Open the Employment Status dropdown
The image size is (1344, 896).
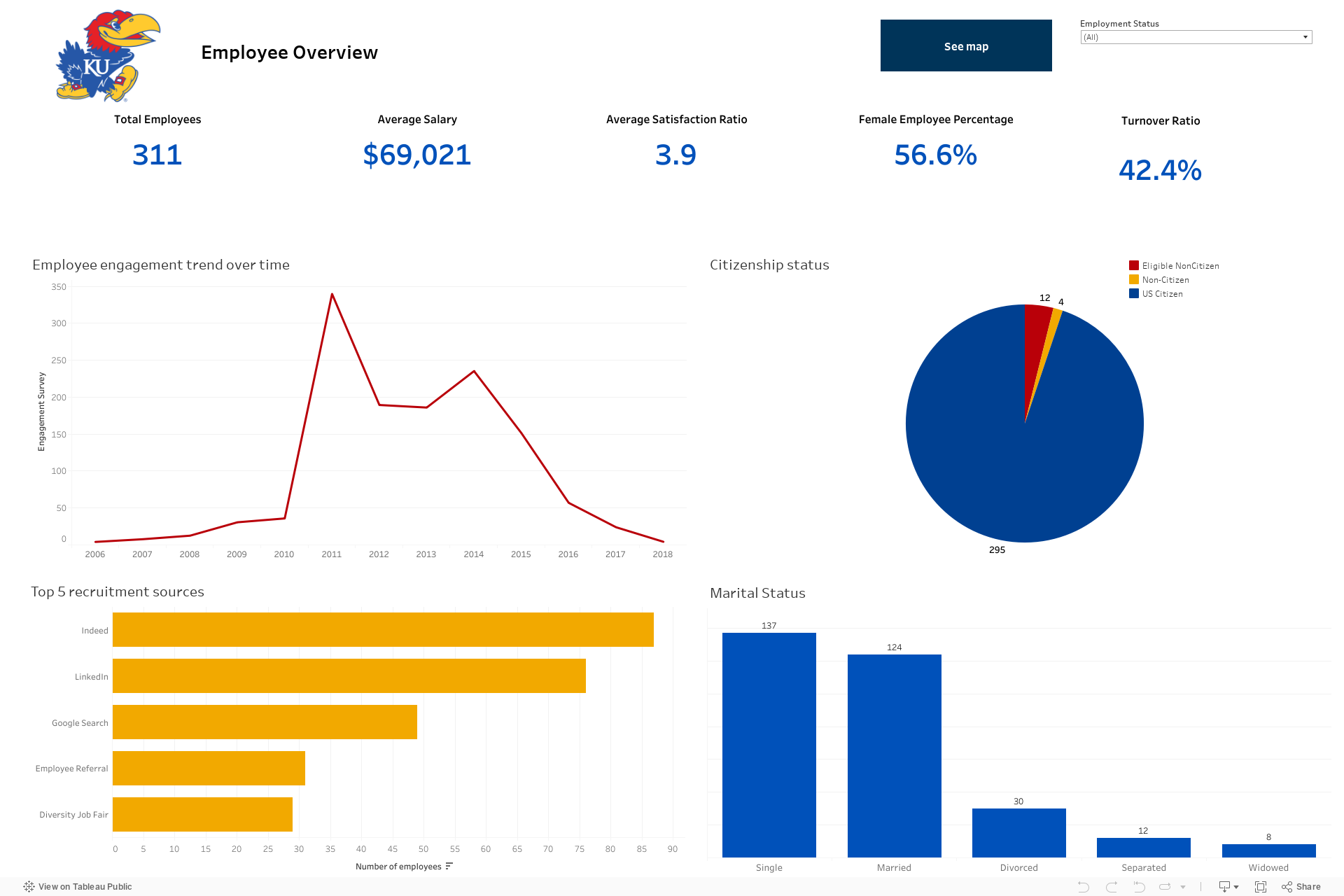pyautogui.click(x=1196, y=37)
